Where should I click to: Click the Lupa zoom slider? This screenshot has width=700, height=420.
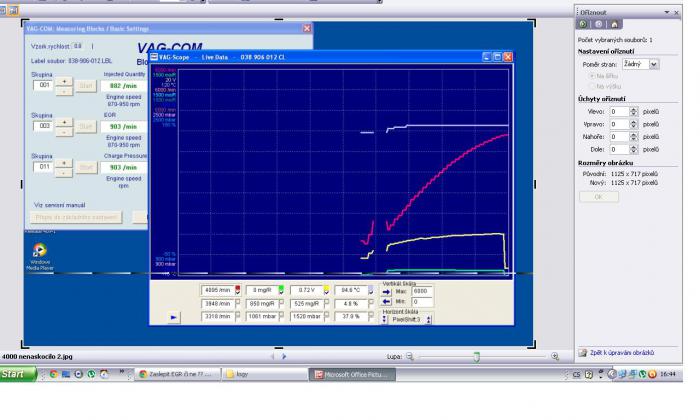point(477,355)
